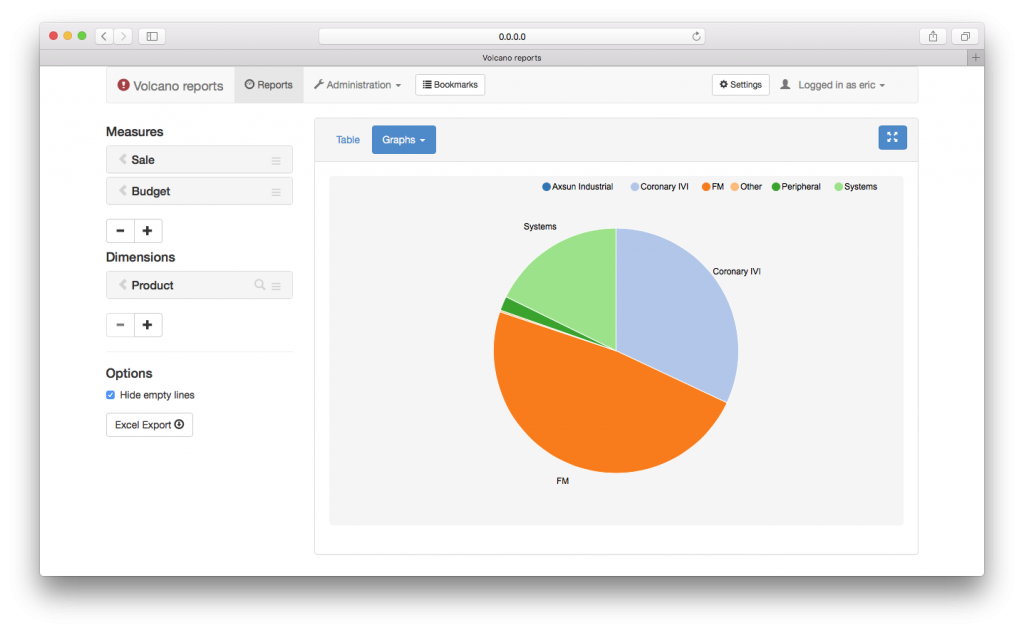Click the fullscreen expand graph button
Image resolution: width=1024 pixels, height=633 pixels.
click(892, 137)
